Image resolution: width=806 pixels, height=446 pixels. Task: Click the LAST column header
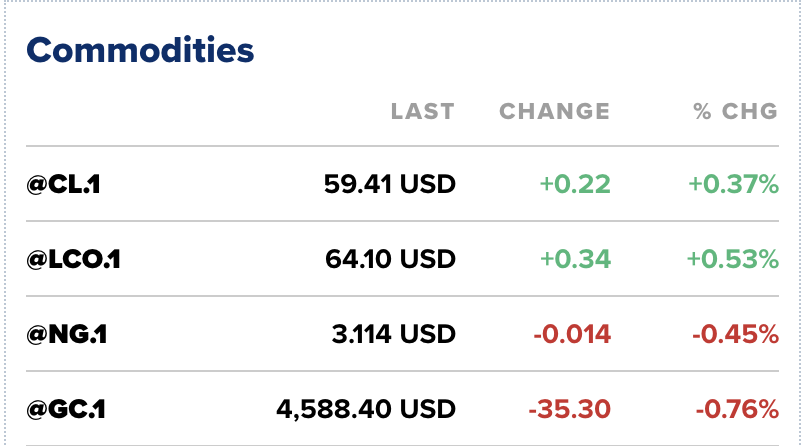[x=423, y=111]
